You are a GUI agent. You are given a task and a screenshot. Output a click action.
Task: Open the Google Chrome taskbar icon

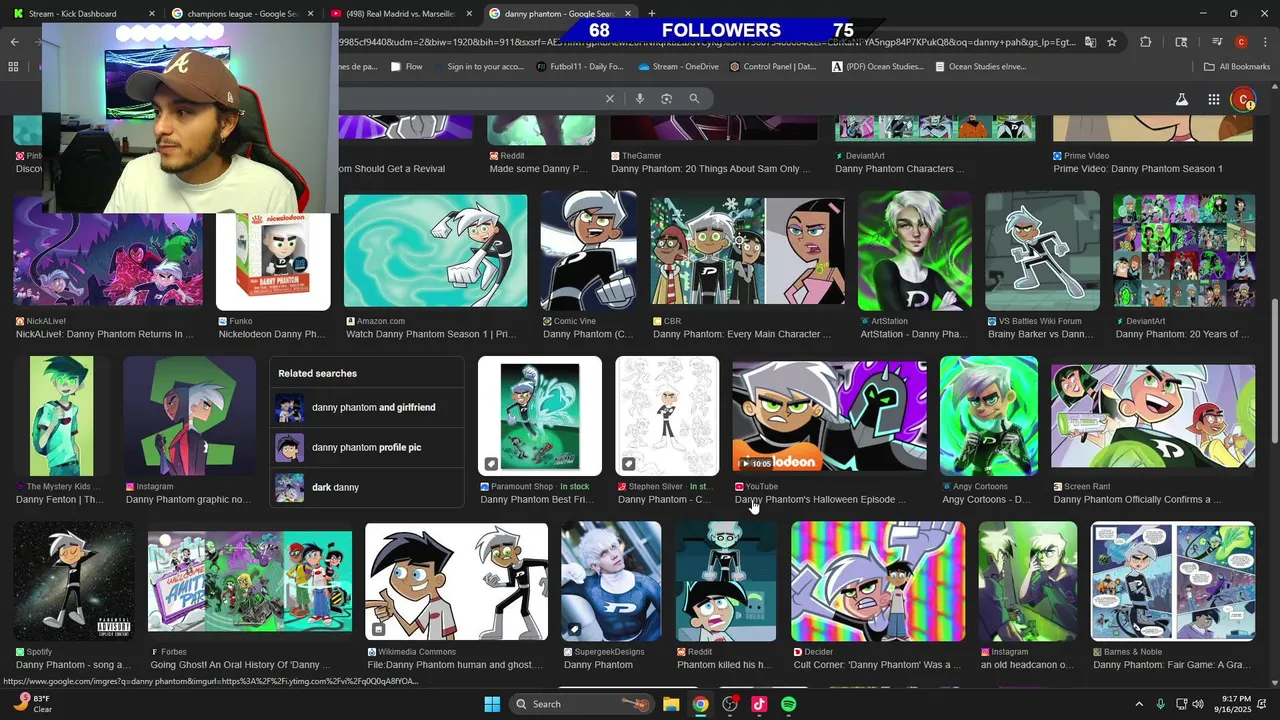point(700,704)
